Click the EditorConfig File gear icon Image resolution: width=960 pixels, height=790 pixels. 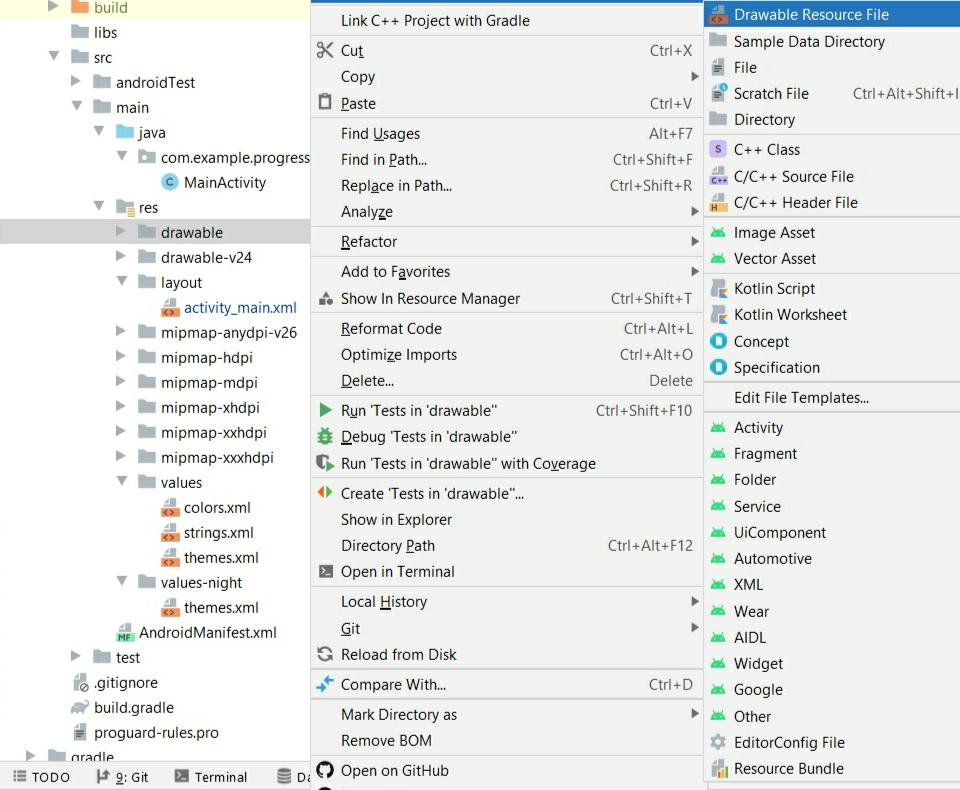click(718, 742)
